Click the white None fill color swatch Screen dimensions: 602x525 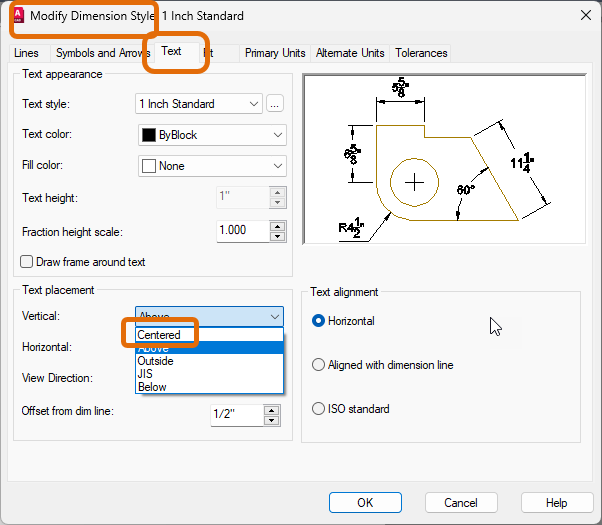pos(149,166)
